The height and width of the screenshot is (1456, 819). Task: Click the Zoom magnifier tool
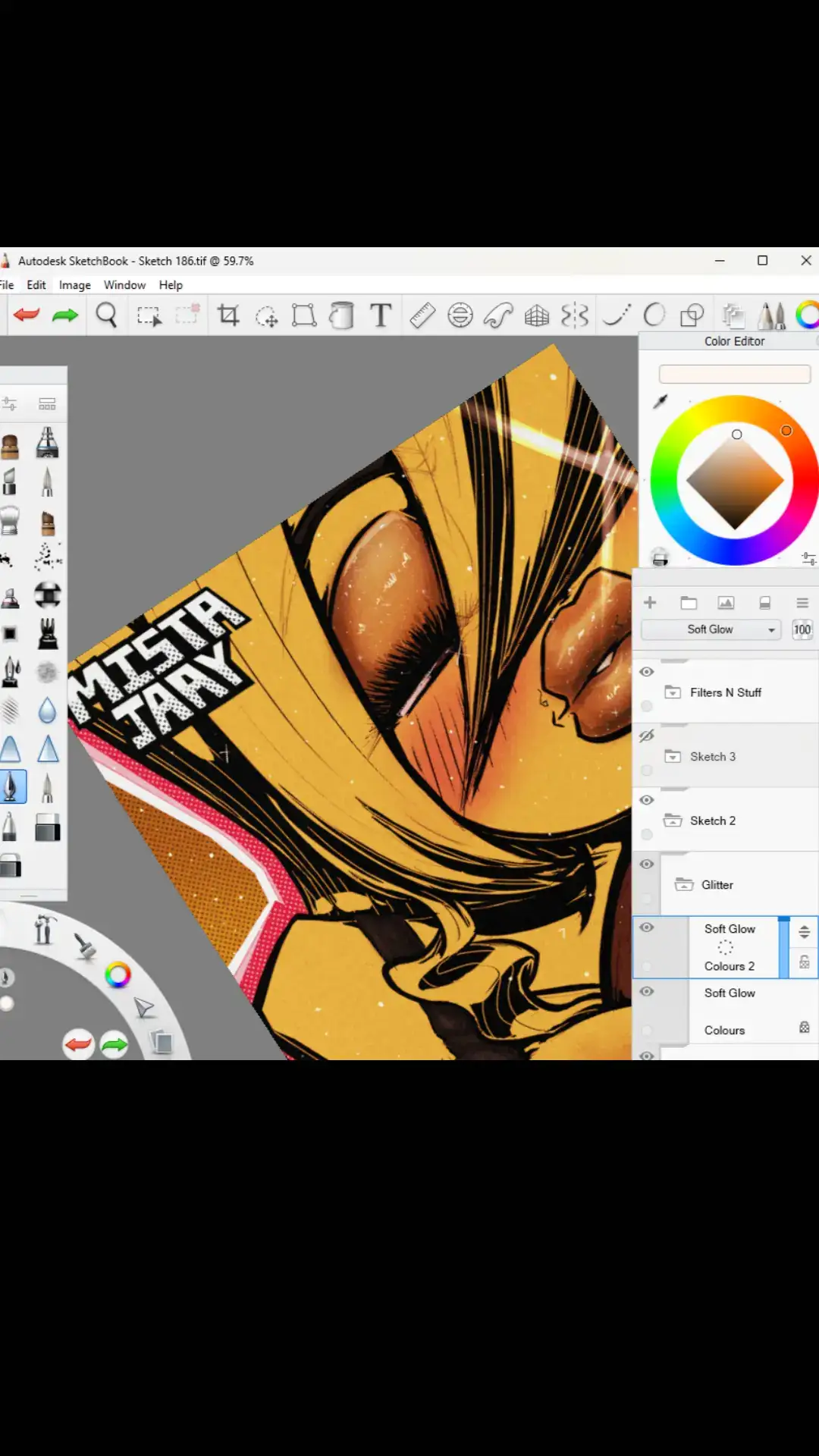click(107, 315)
